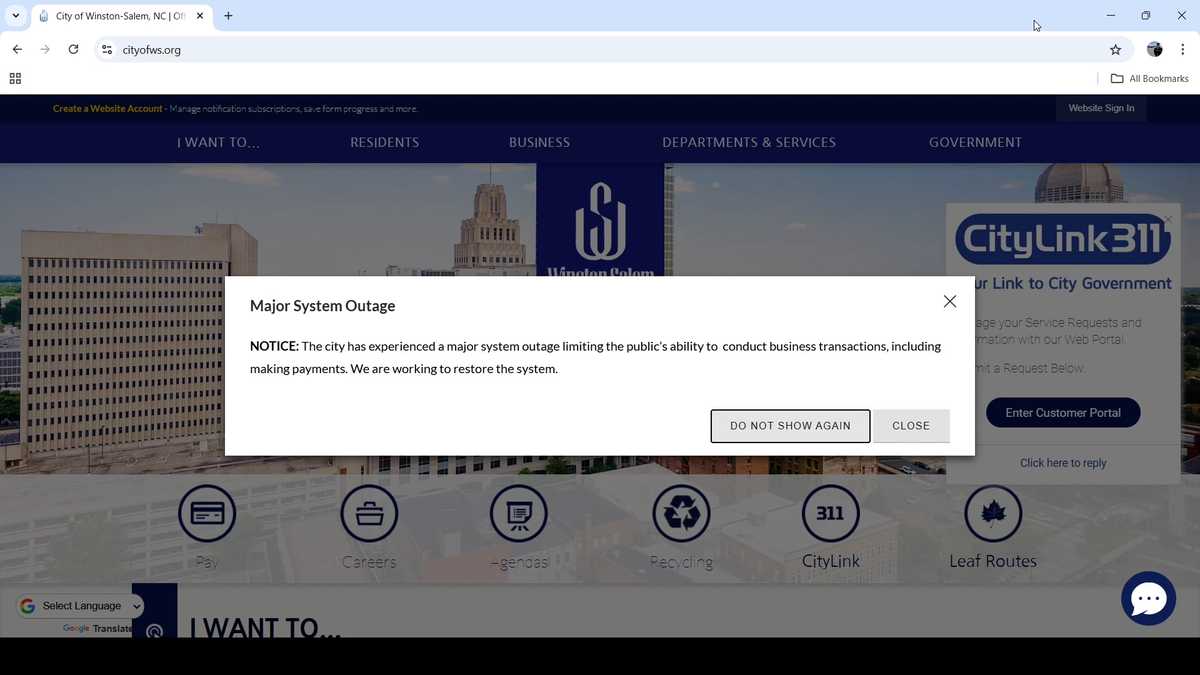The height and width of the screenshot is (675, 1200).
Task: Click the Website Sign In button
Action: 1101,108
